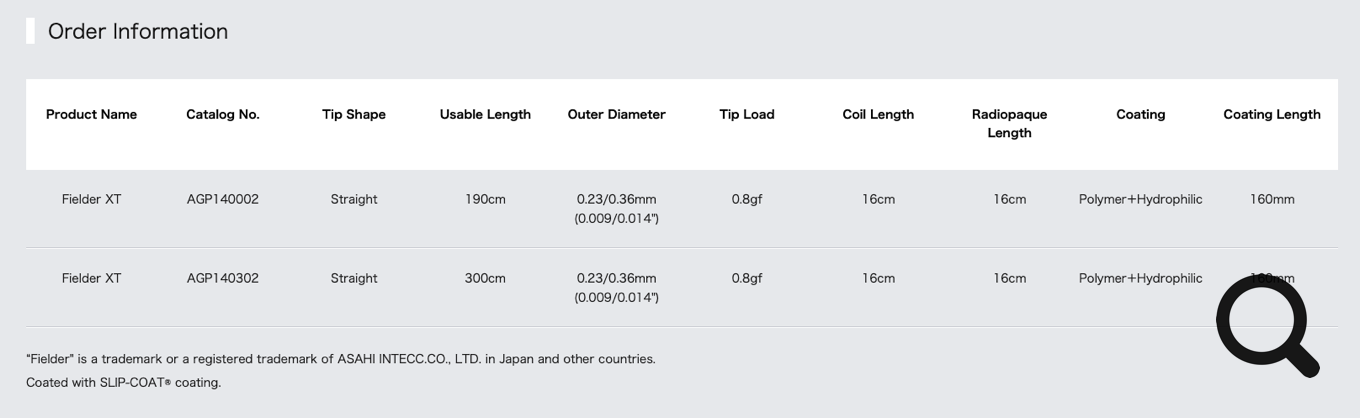1360x418 pixels.
Task: Click the Catalog No. column header
Action: click(223, 114)
